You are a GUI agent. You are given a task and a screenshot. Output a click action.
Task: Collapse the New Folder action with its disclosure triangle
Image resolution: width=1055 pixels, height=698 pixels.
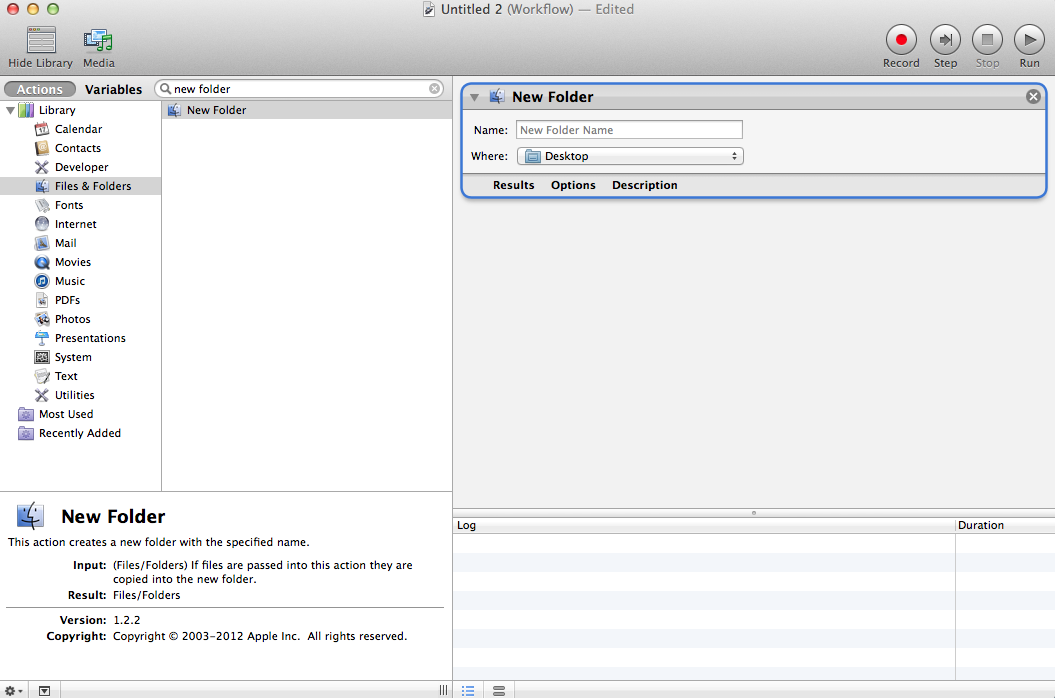[475, 96]
